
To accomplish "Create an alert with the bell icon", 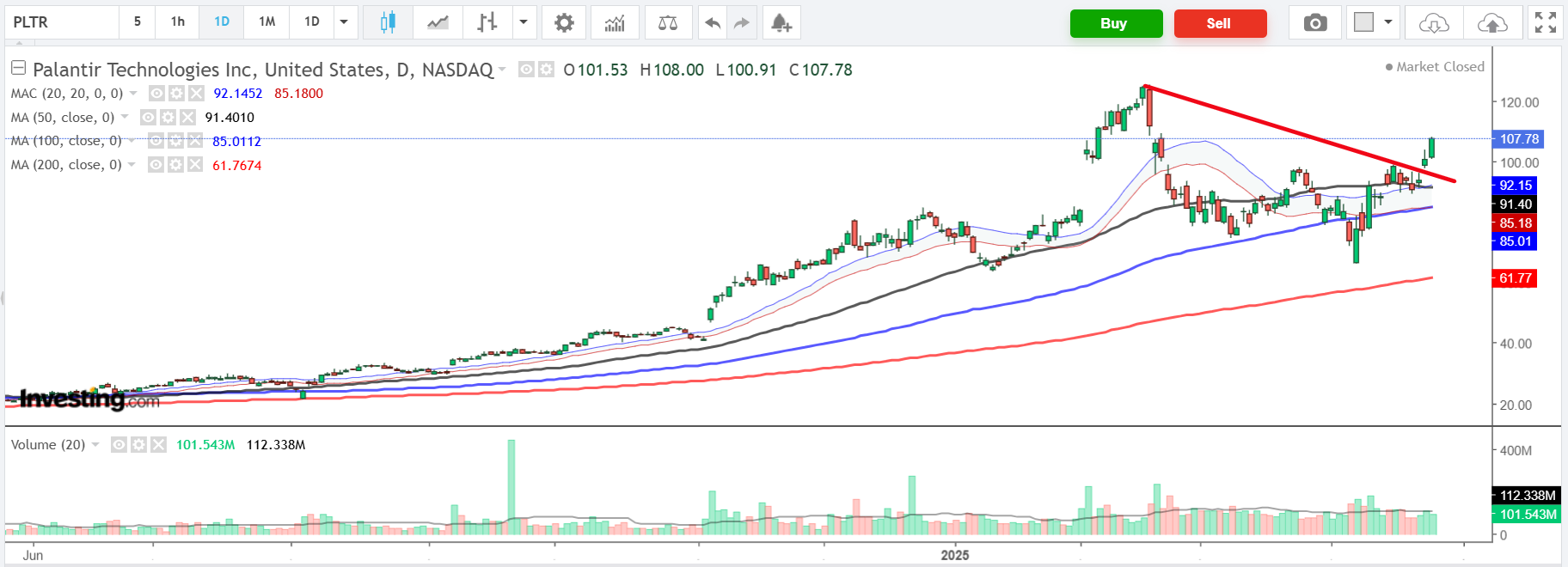I will click(781, 22).
